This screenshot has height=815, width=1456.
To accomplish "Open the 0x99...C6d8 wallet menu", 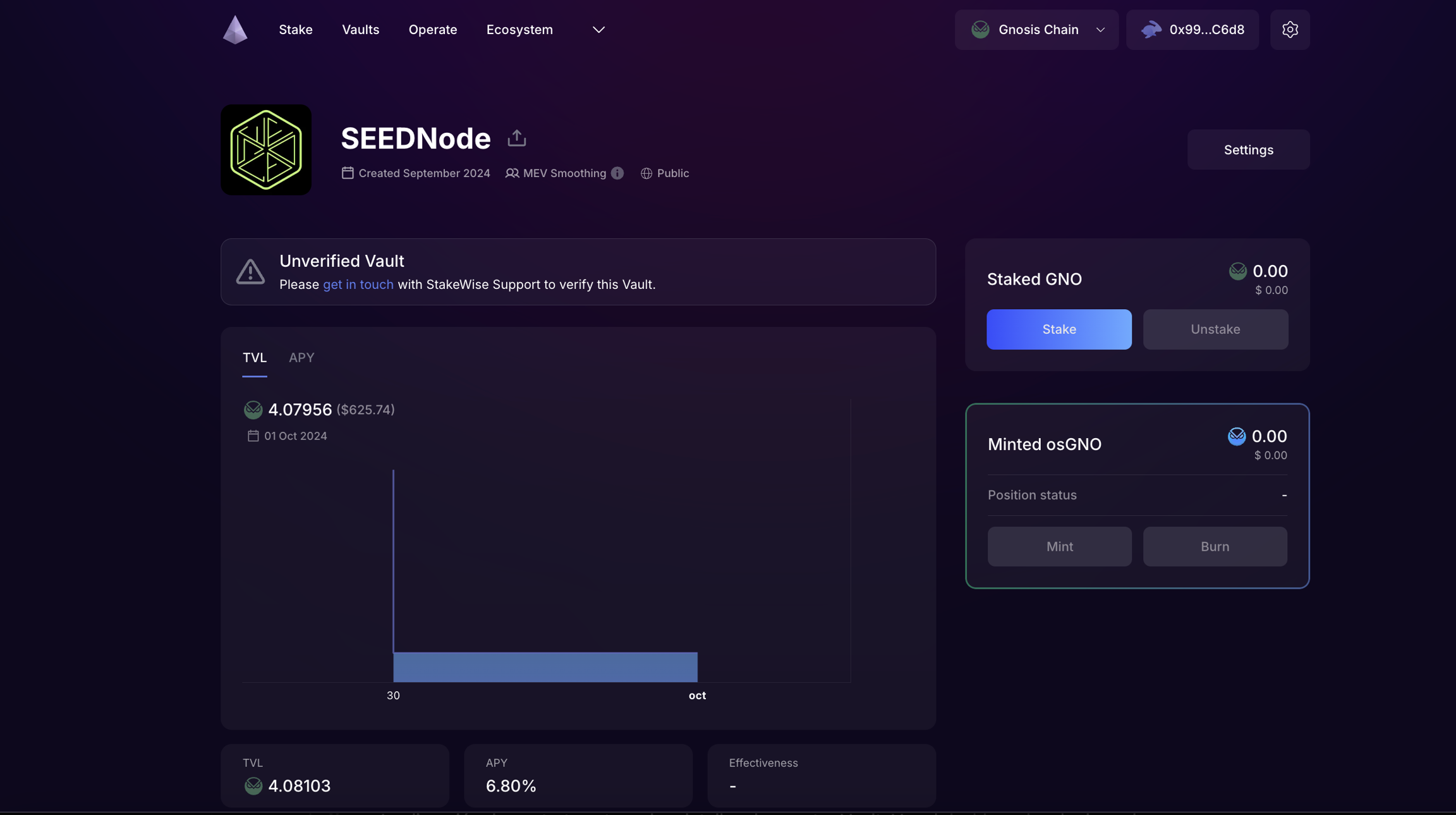I will point(1206,30).
